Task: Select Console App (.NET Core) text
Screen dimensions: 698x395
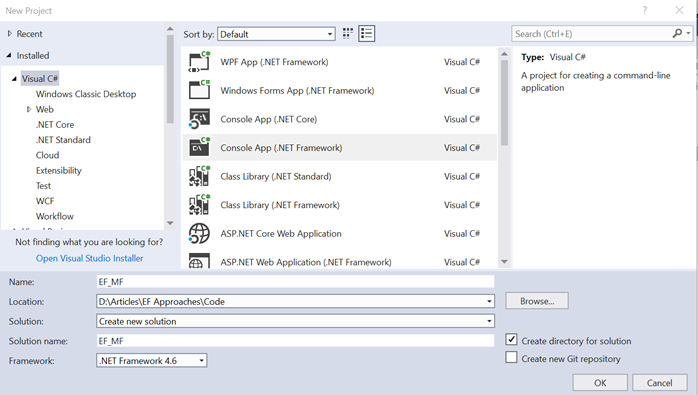Action: pyautogui.click(x=269, y=119)
